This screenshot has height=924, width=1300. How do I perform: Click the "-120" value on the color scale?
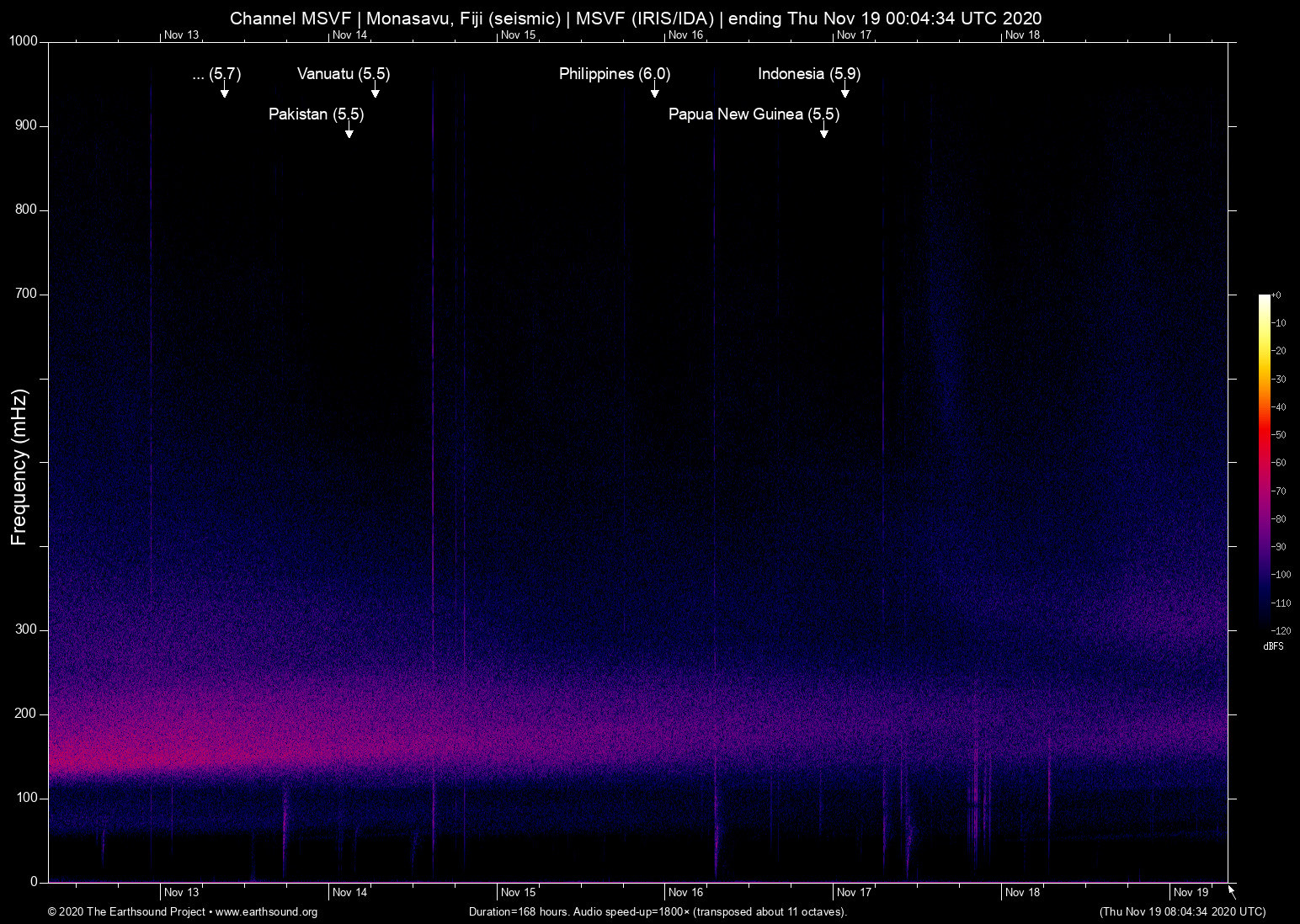coord(1281,630)
